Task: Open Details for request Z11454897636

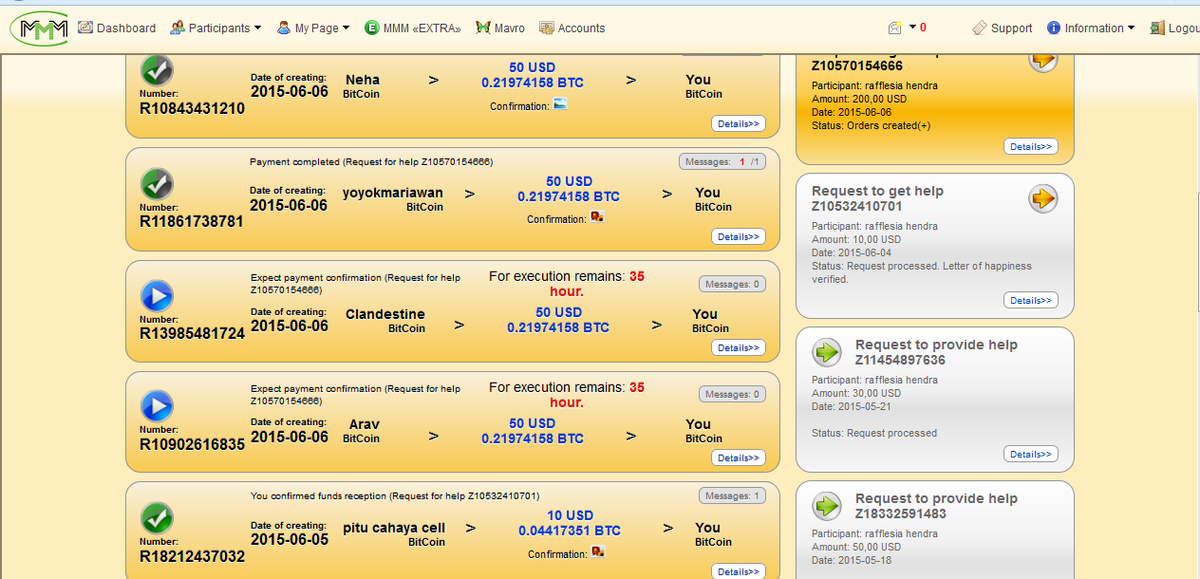Action: pos(1031,455)
